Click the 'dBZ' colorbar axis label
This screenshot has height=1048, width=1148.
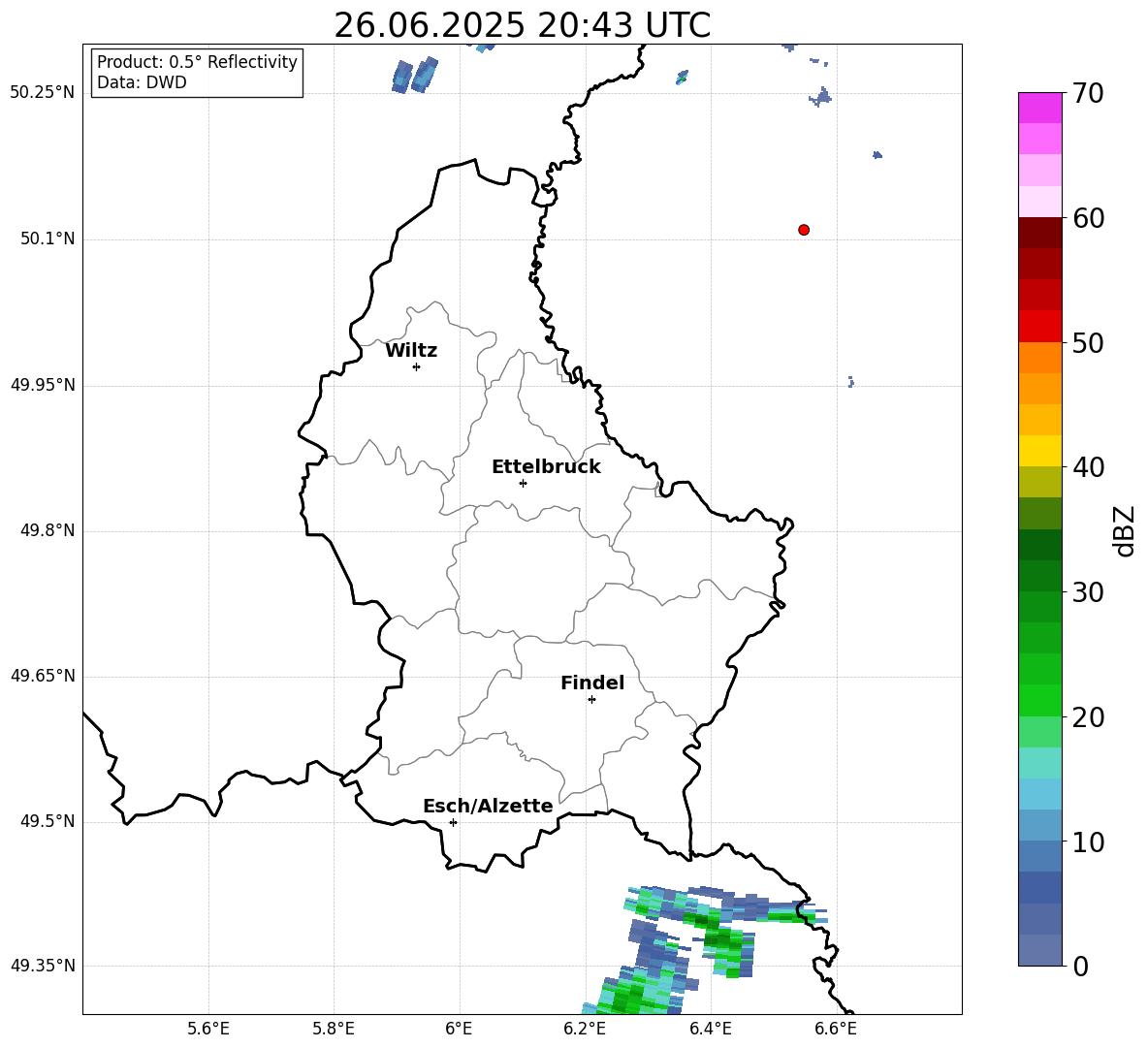click(1124, 530)
